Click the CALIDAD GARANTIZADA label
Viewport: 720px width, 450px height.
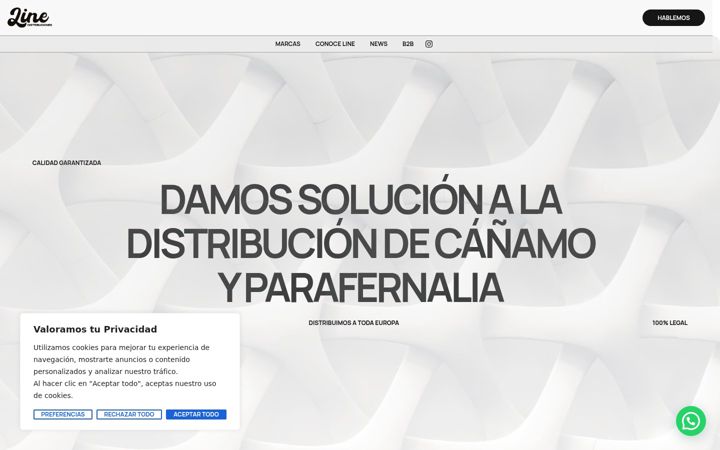pos(67,163)
